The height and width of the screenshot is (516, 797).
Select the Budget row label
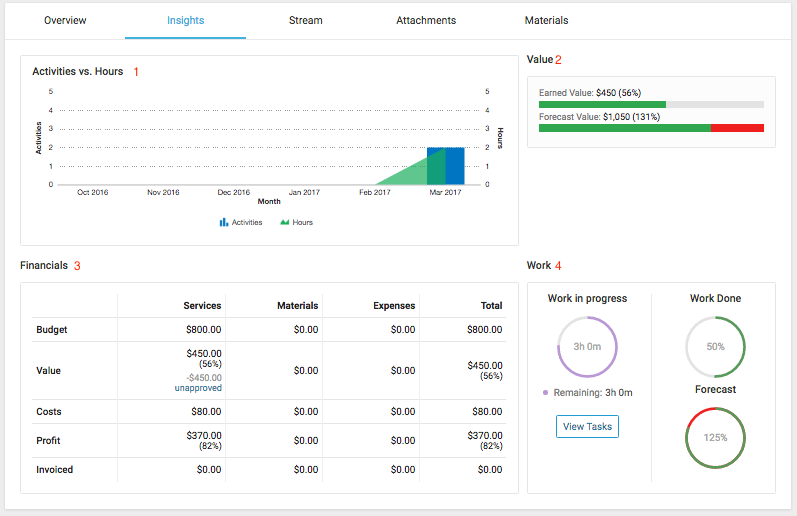pyautogui.click(x=52, y=330)
